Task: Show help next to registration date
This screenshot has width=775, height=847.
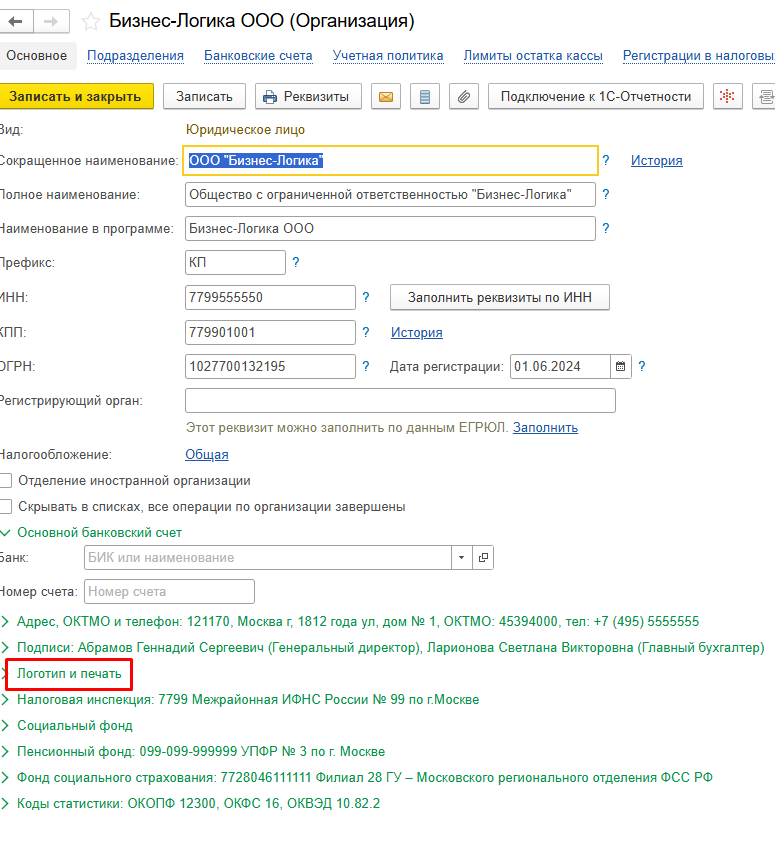Action: pyautogui.click(x=642, y=366)
